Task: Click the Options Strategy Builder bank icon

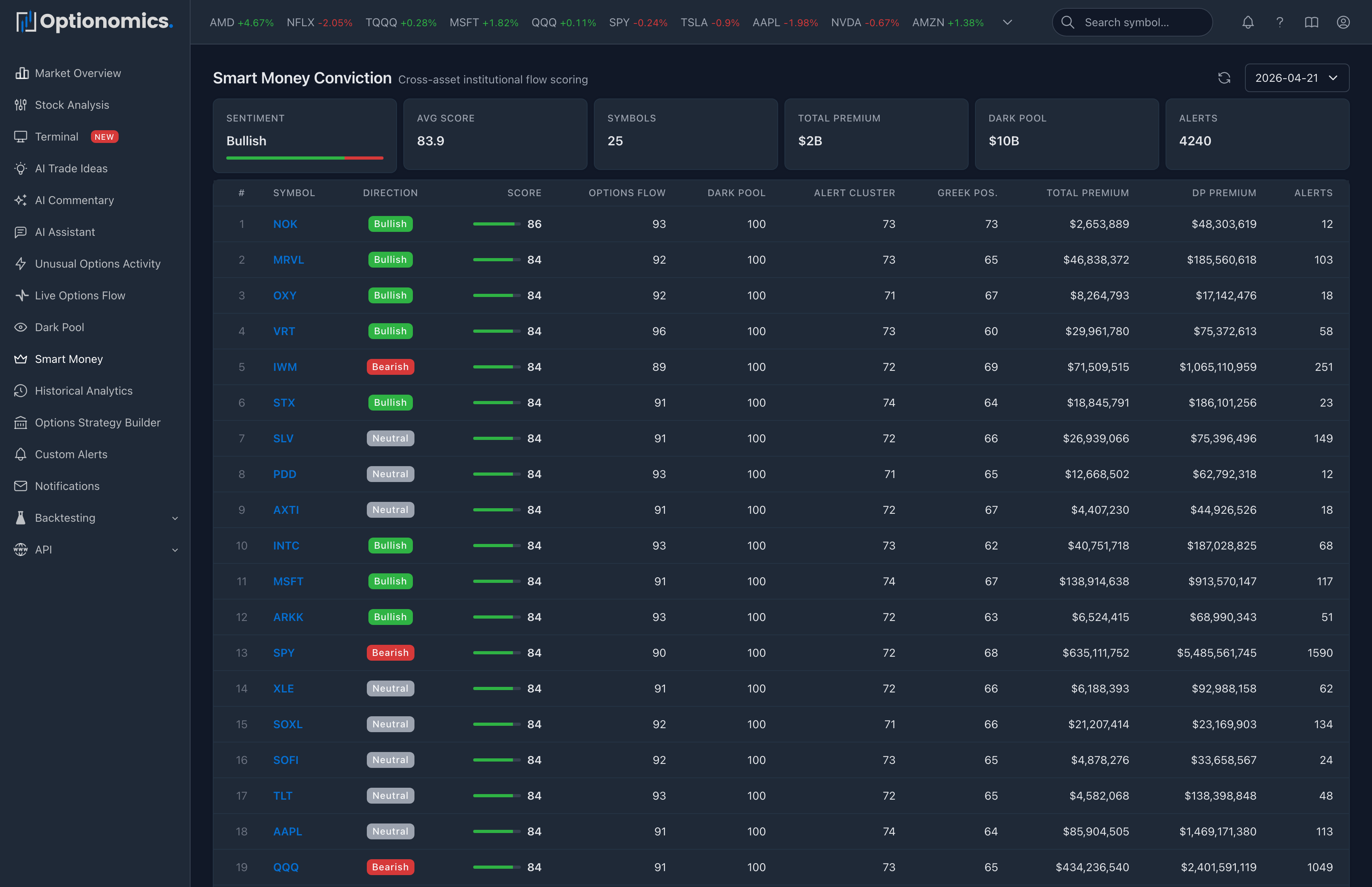Action: point(21,422)
